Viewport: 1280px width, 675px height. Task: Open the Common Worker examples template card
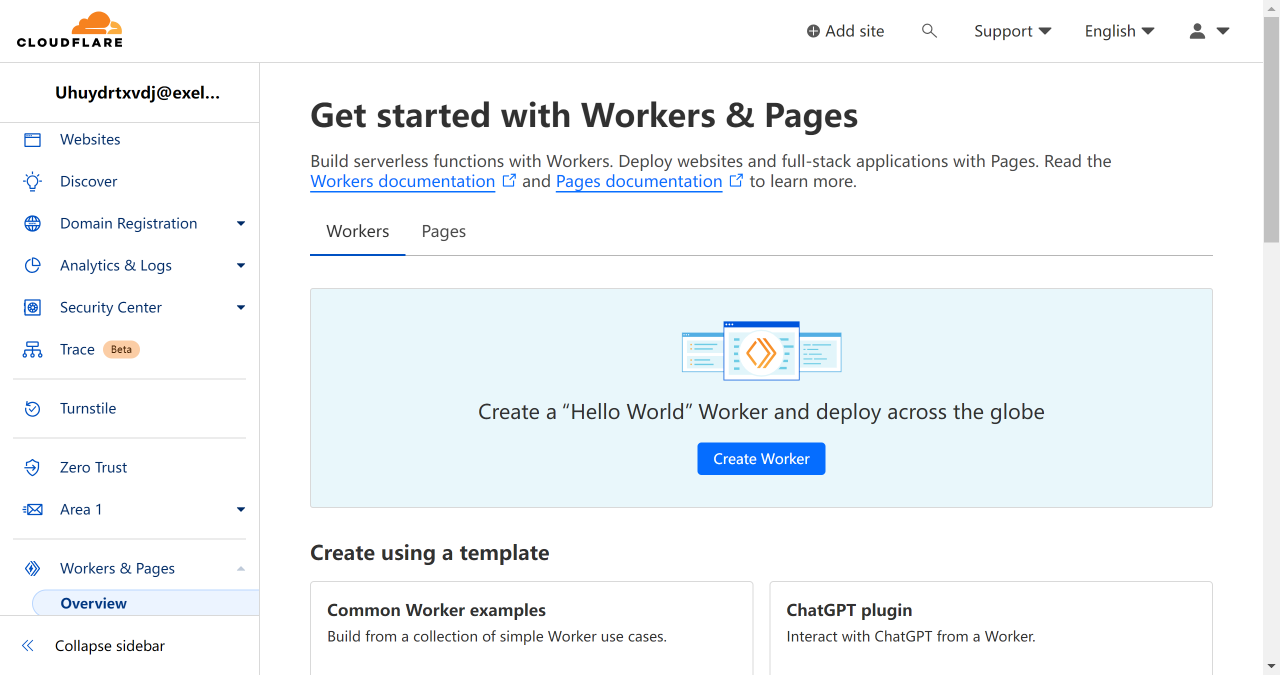[531, 628]
